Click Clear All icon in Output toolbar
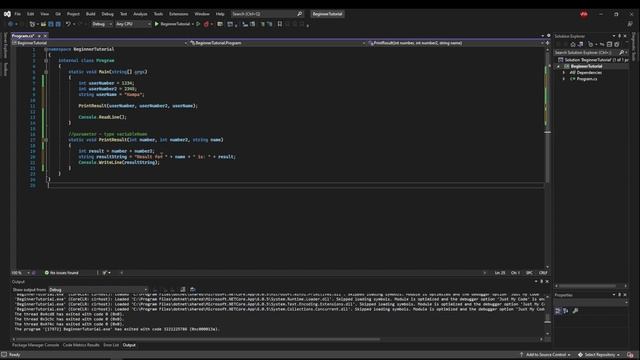Screen dimensions: 640x360 [x=182, y=289]
